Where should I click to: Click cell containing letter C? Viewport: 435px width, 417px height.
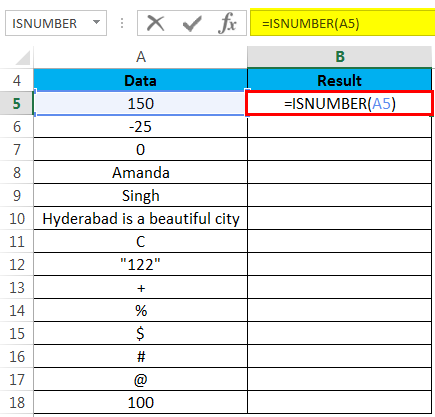coord(141,241)
